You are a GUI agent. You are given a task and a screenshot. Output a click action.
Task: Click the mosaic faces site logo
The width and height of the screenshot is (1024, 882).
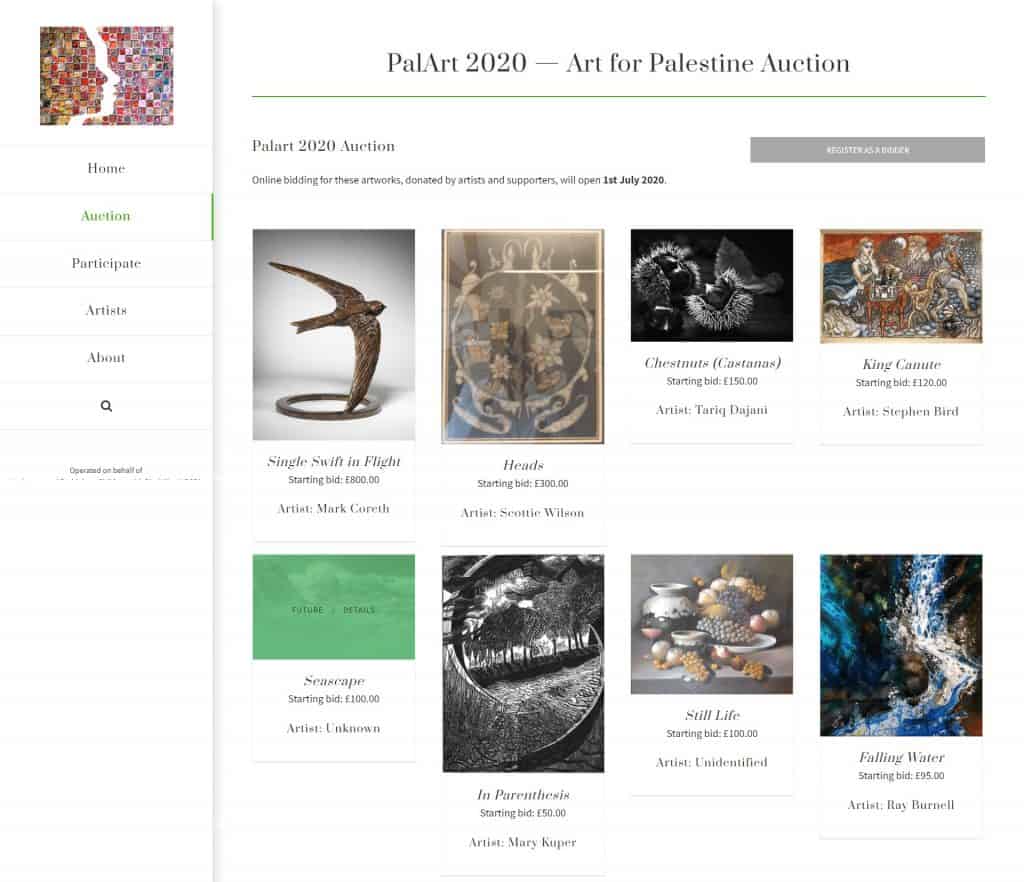coord(106,76)
